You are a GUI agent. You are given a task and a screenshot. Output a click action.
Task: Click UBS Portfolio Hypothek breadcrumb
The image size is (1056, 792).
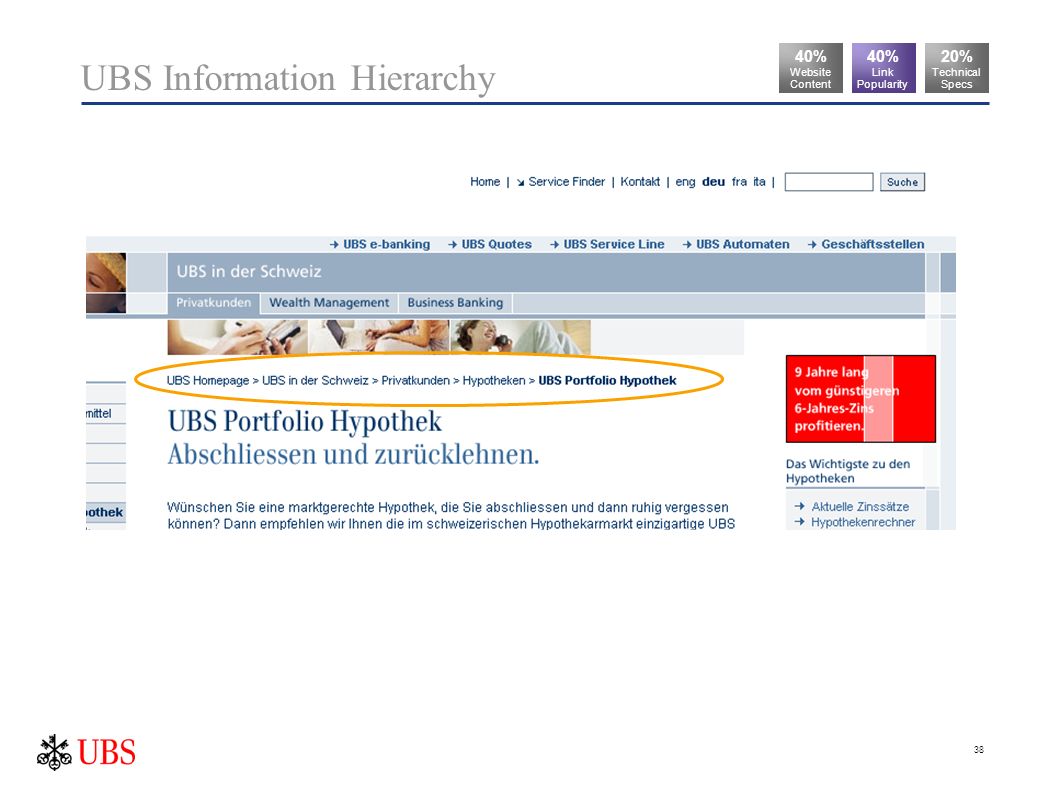607,381
